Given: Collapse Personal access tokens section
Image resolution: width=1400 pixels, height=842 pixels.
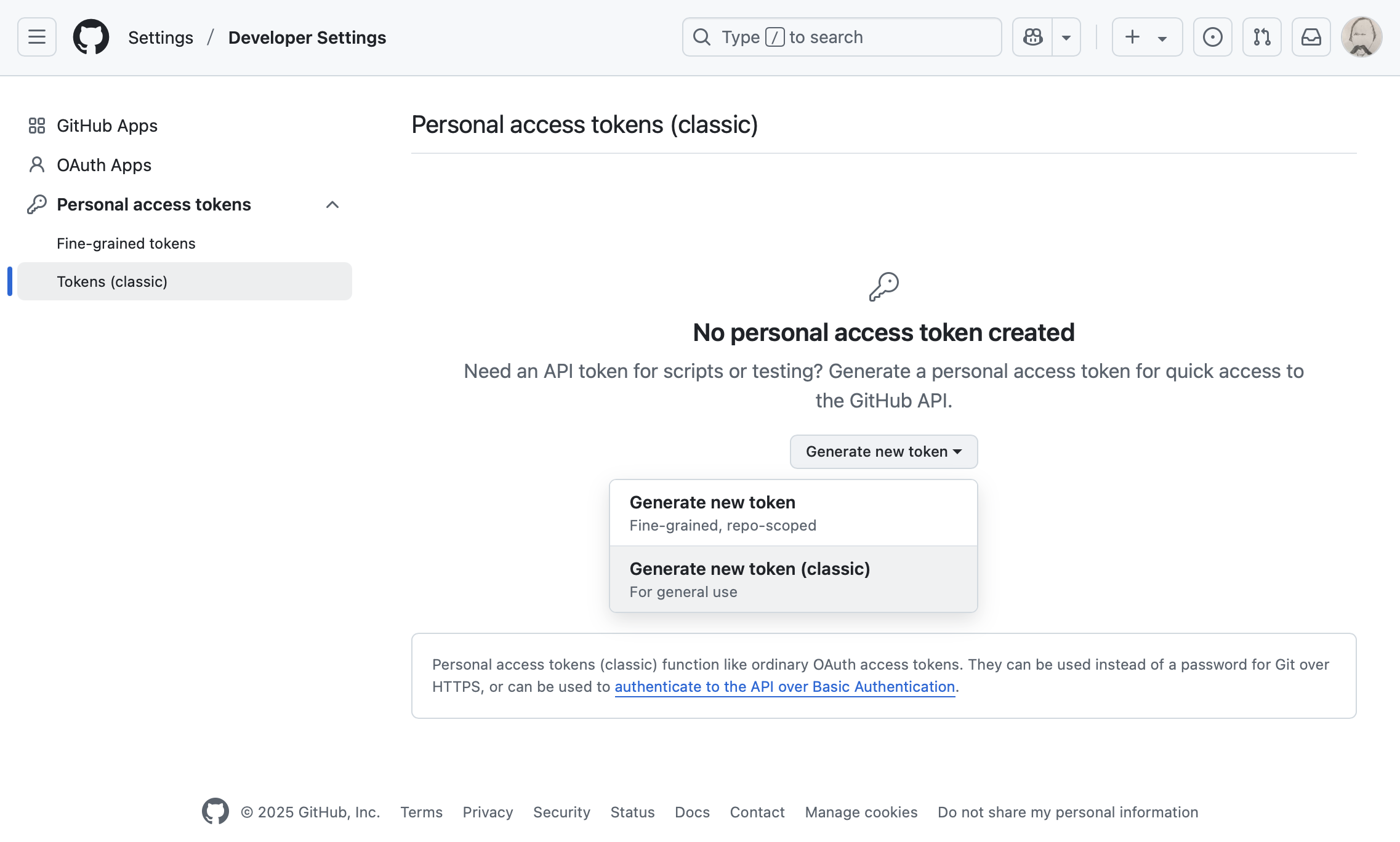Looking at the screenshot, I should coord(332,204).
